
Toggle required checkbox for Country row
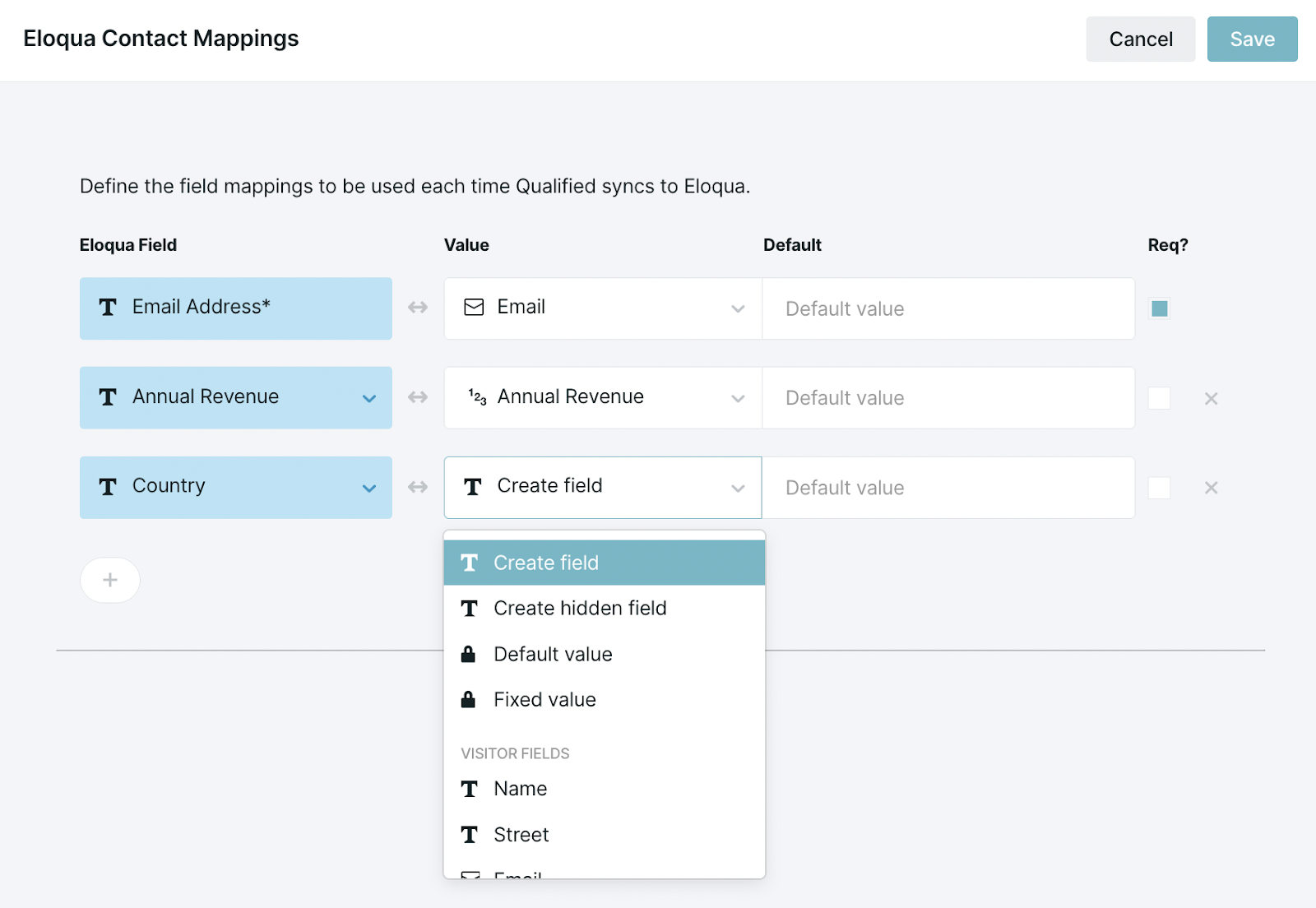(x=1160, y=488)
